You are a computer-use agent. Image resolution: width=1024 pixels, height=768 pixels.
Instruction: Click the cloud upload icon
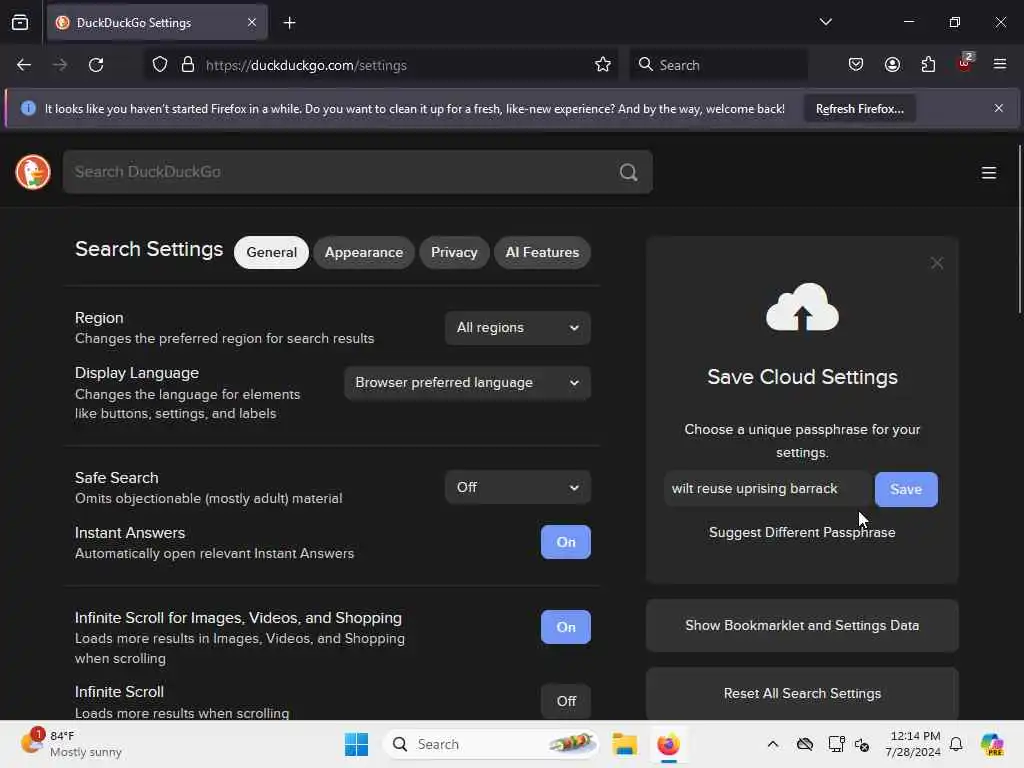(x=802, y=307)
